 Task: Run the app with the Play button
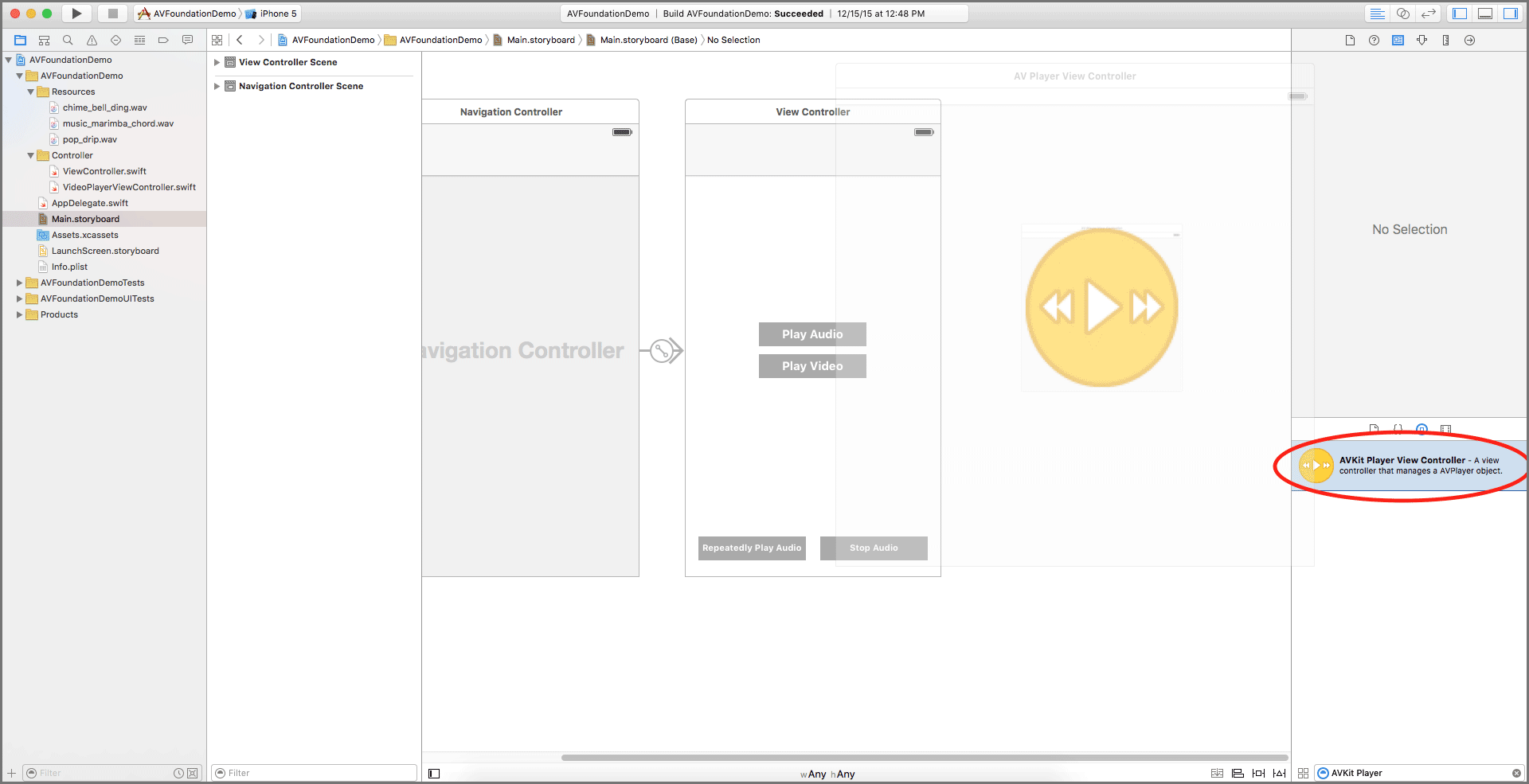[x=76, y=14]
